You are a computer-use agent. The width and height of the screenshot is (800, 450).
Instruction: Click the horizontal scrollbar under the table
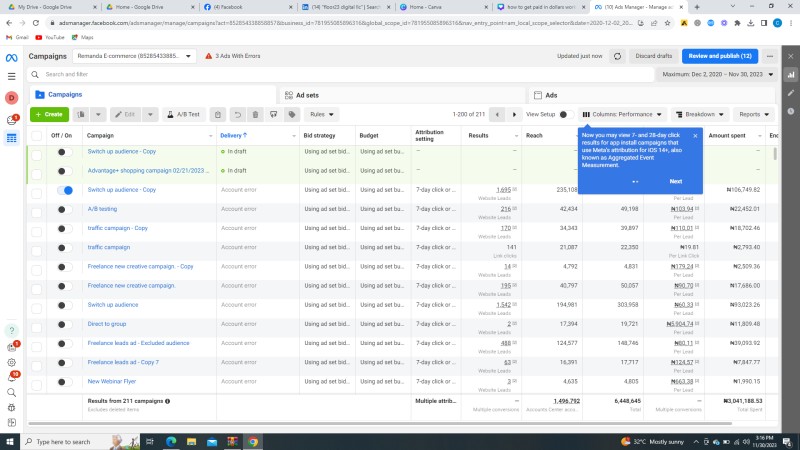(380, 423)
